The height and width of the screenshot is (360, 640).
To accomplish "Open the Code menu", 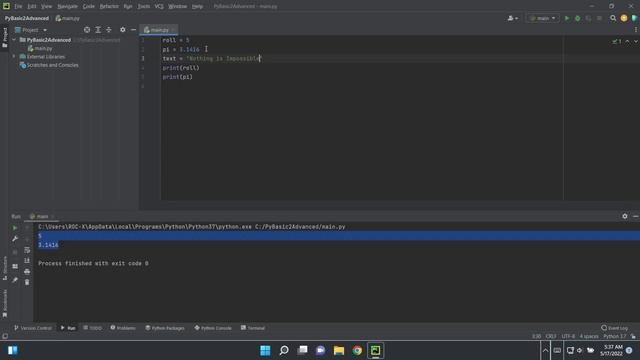I will [x=89, y=7].
